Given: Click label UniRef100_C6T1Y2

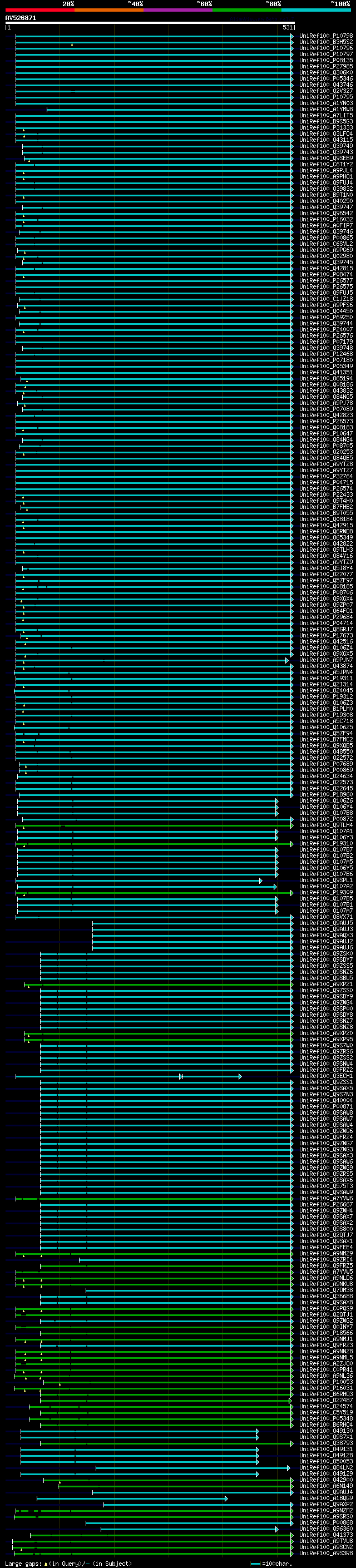Looking at the screenshot, I should click(326, 164).
